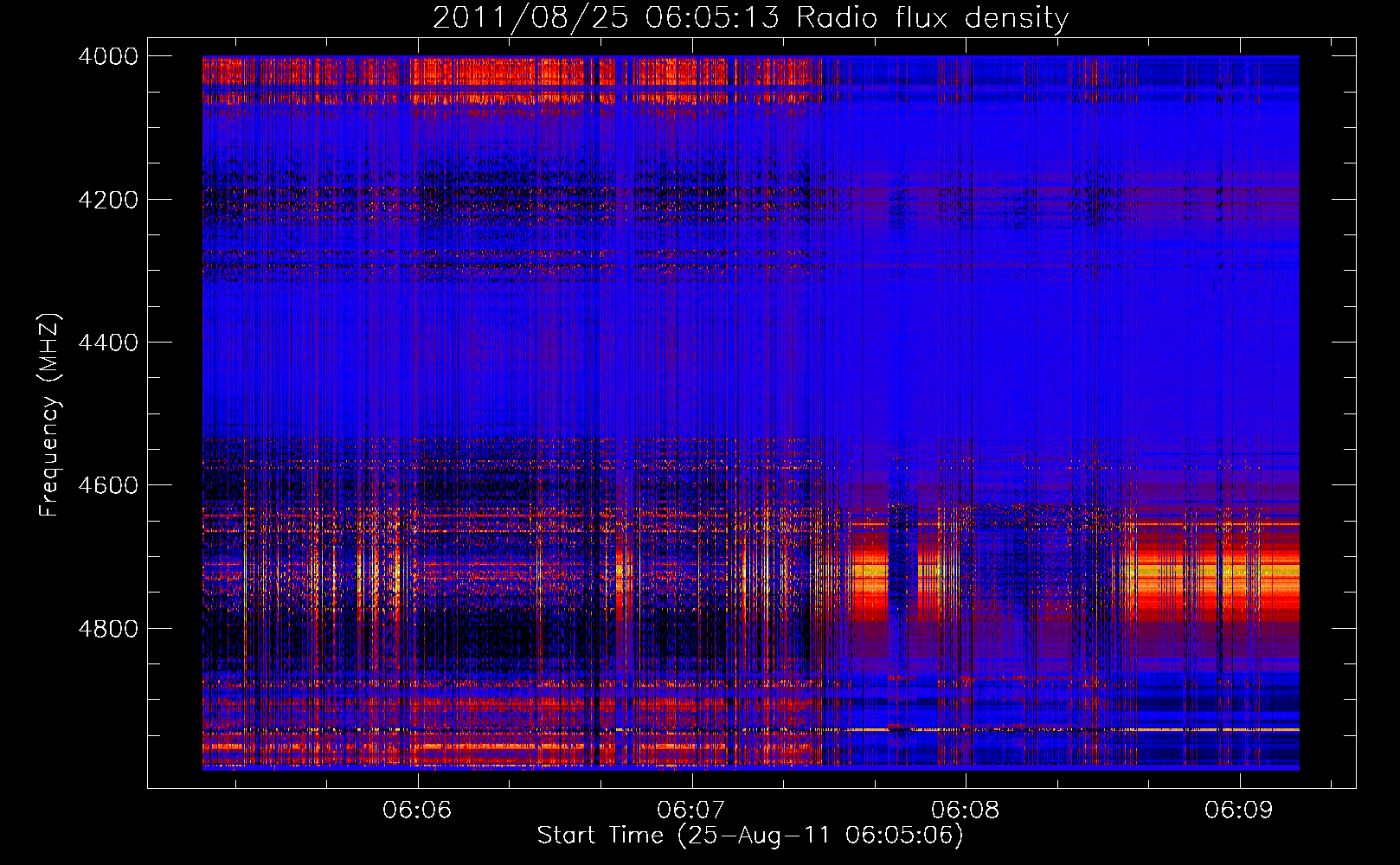Click the 06:09 time tick label
Screen dimensions: 1400x865
click(1239, 810)
